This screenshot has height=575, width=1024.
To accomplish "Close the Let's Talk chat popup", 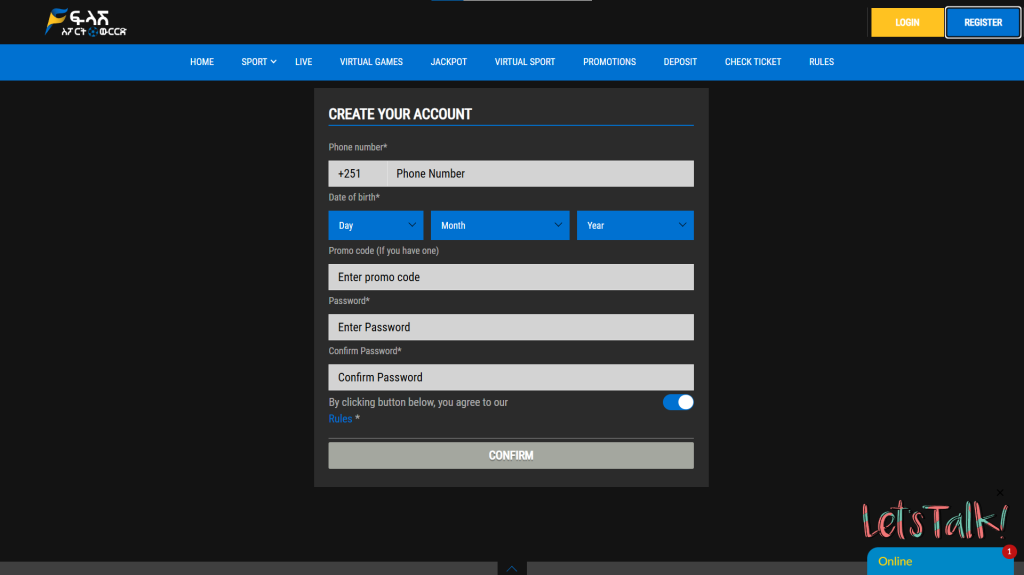I will 1000,493.
